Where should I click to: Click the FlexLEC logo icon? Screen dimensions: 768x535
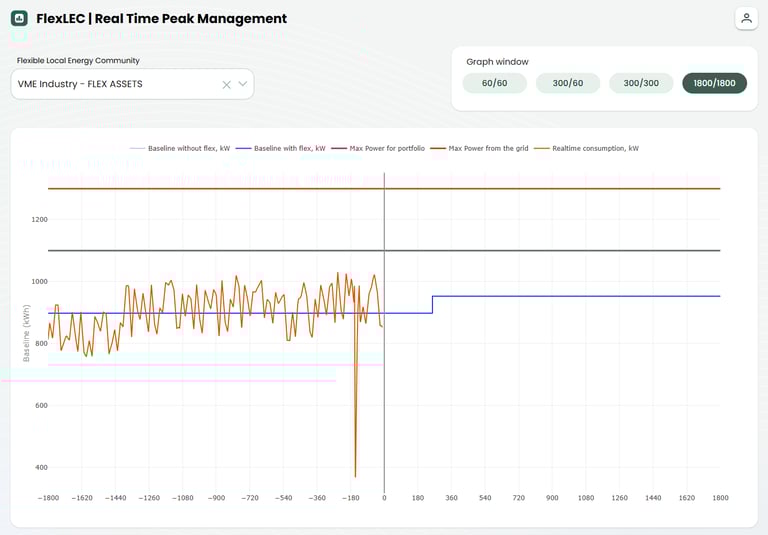pyautogui.click(x=19, y=18)
